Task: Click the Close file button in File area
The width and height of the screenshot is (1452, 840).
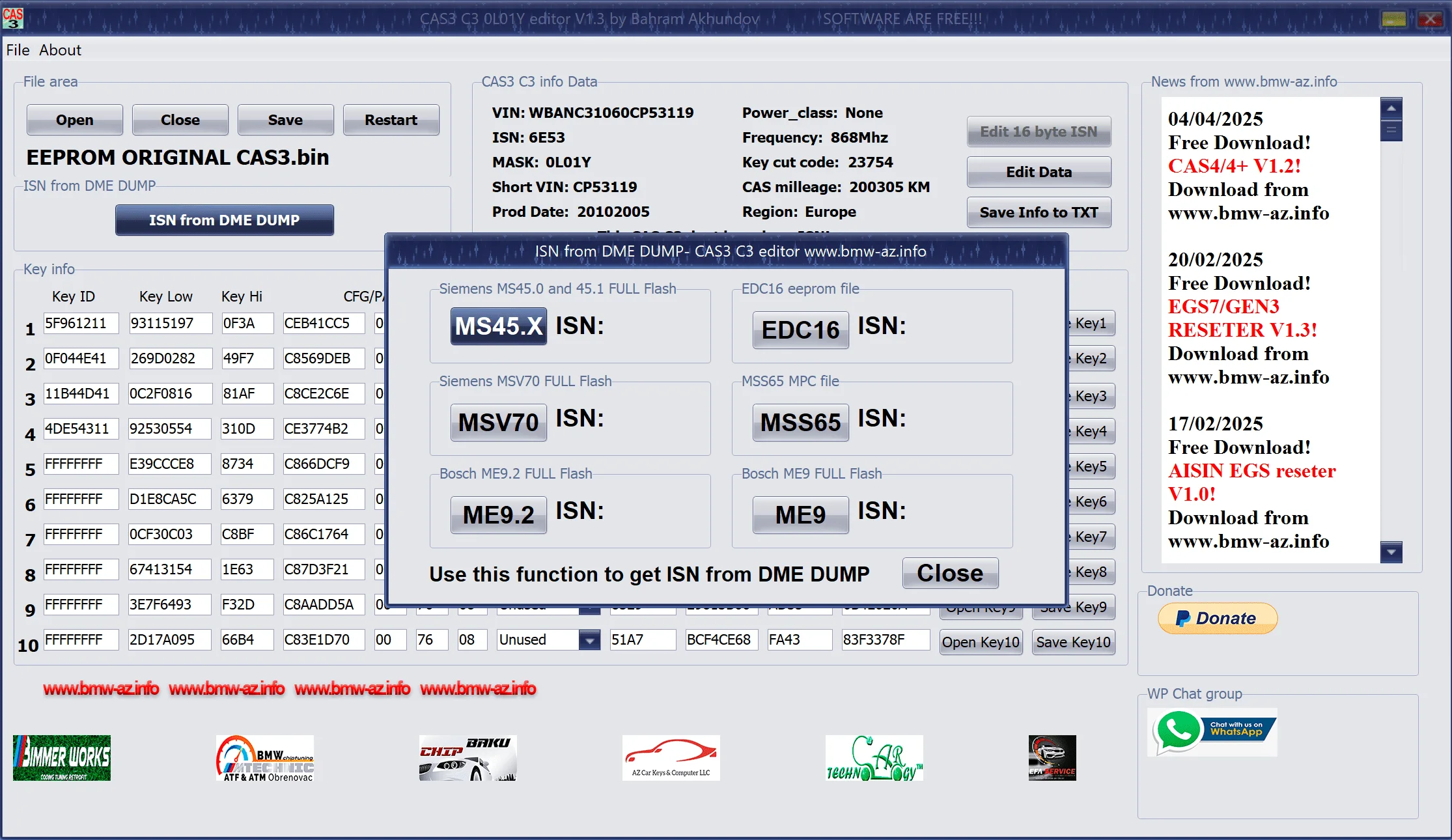Action: click(x=180, y=120)
